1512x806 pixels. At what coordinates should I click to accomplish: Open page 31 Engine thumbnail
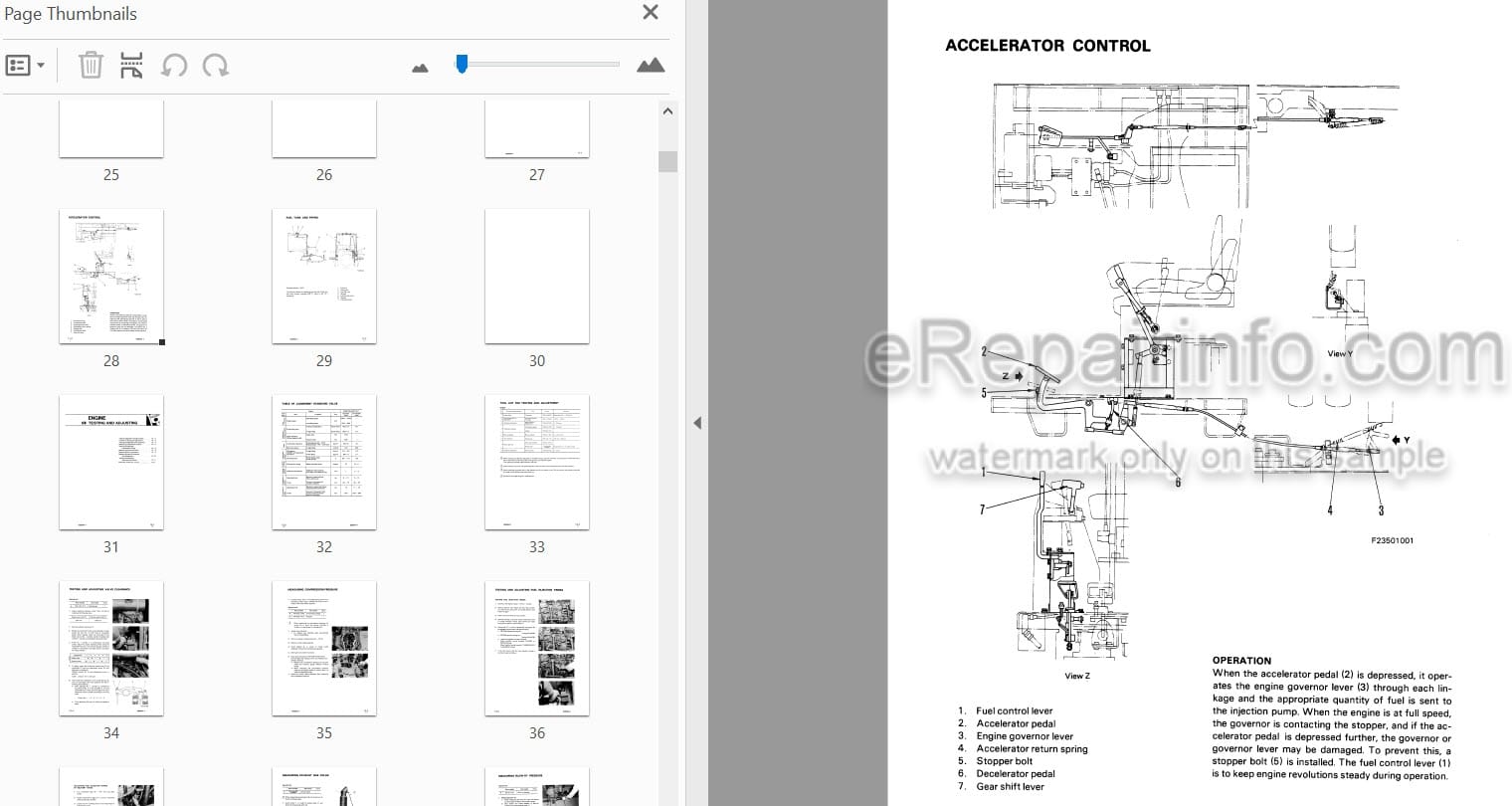click(111, 463)
